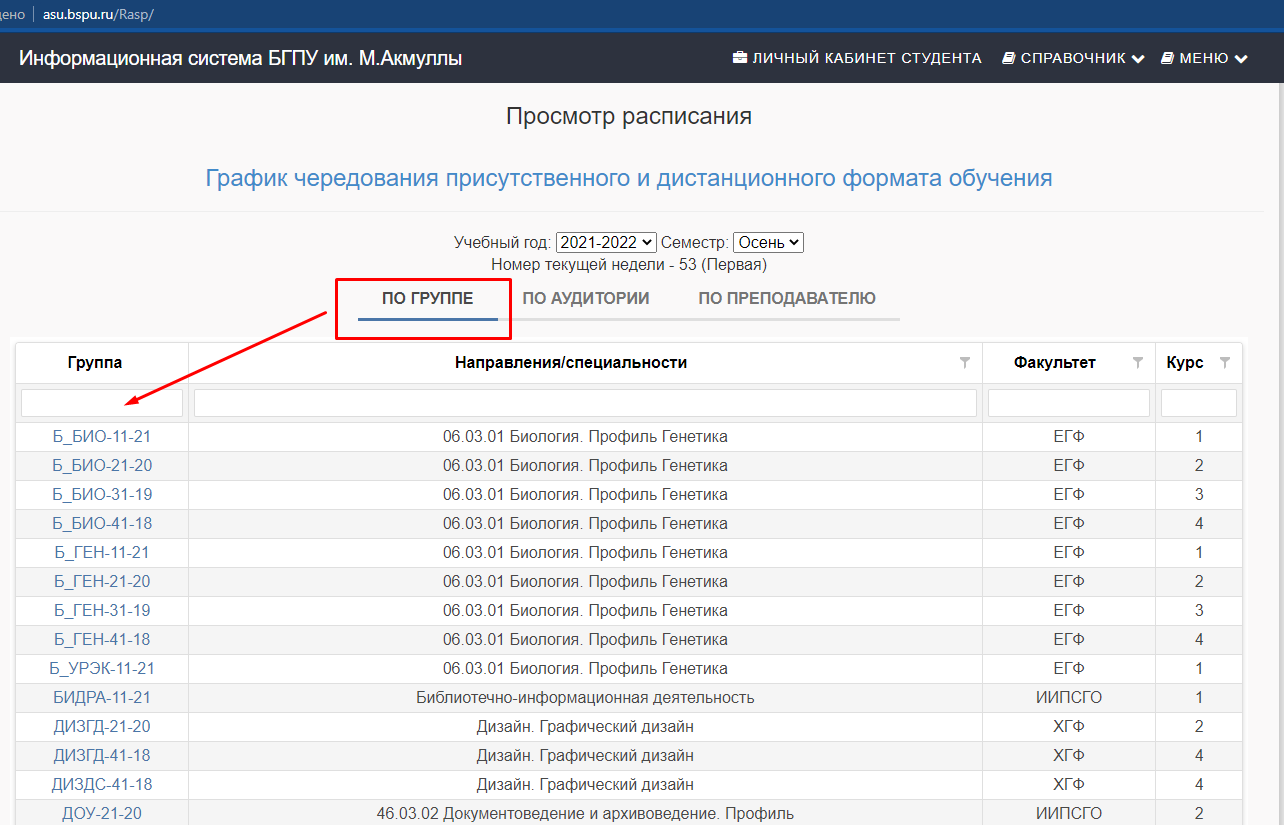Open the Семестр dropdown
1284x825 pixels.
coord(767,242)
